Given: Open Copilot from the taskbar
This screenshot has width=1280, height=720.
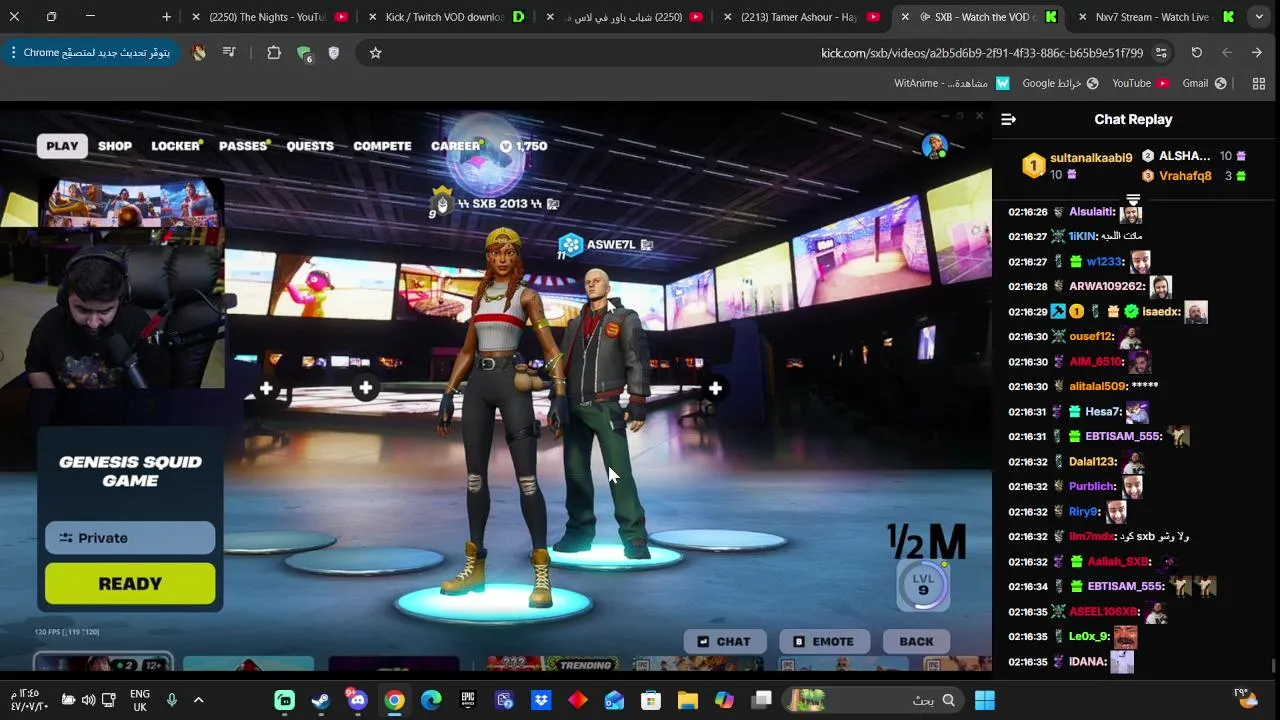Looking at the screenshot, I should 724,700.
